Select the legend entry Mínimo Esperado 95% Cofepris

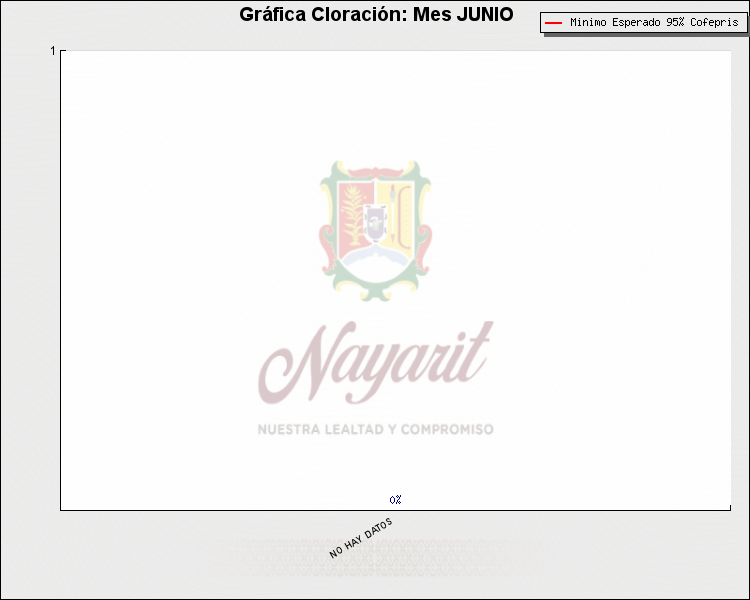click(644, 22)
